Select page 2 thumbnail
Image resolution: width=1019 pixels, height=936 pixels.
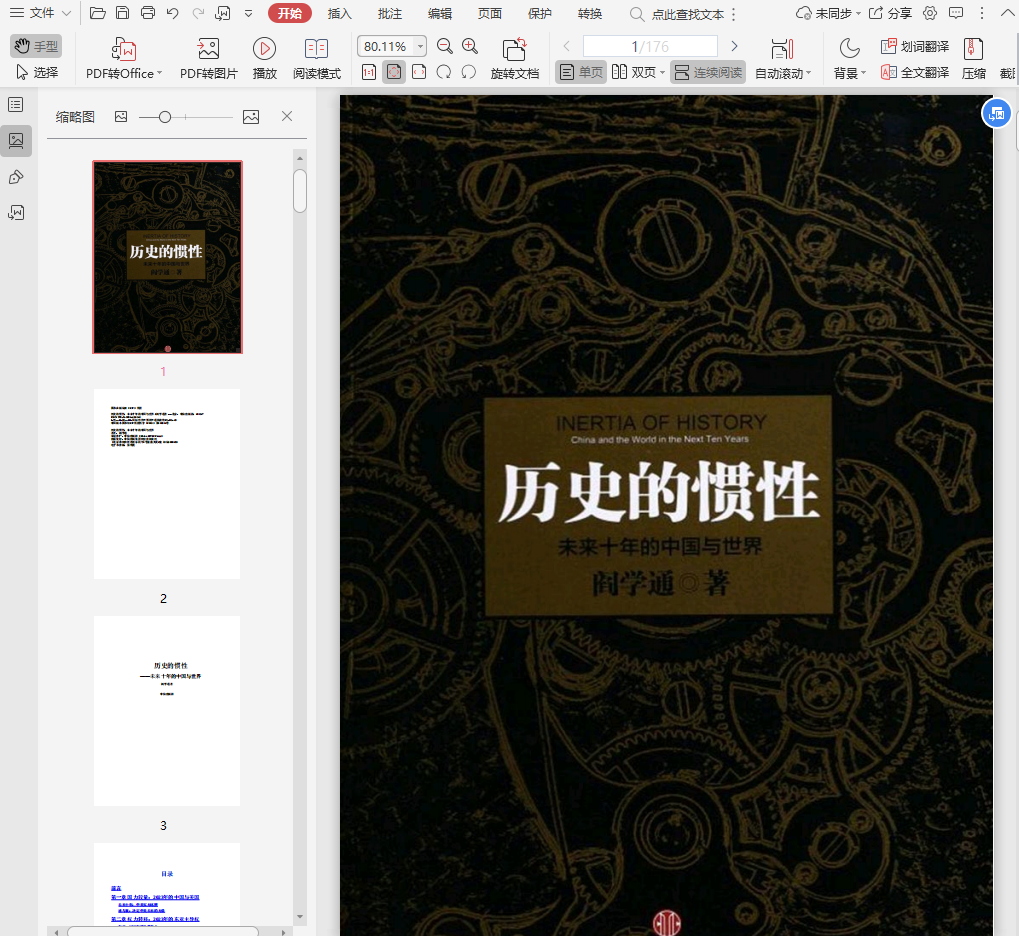click(x=167, y=484)
